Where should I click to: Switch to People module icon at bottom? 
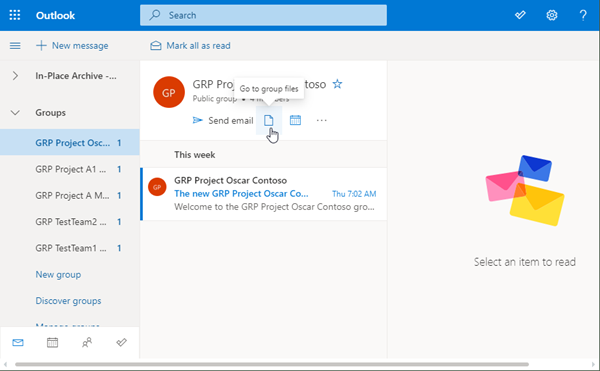[x=87, y=342]
